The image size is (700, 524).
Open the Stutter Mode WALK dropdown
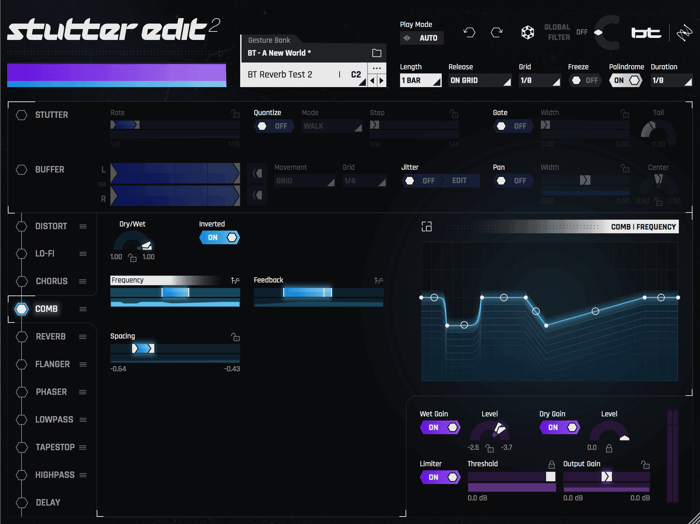click(x=332, y=126)
